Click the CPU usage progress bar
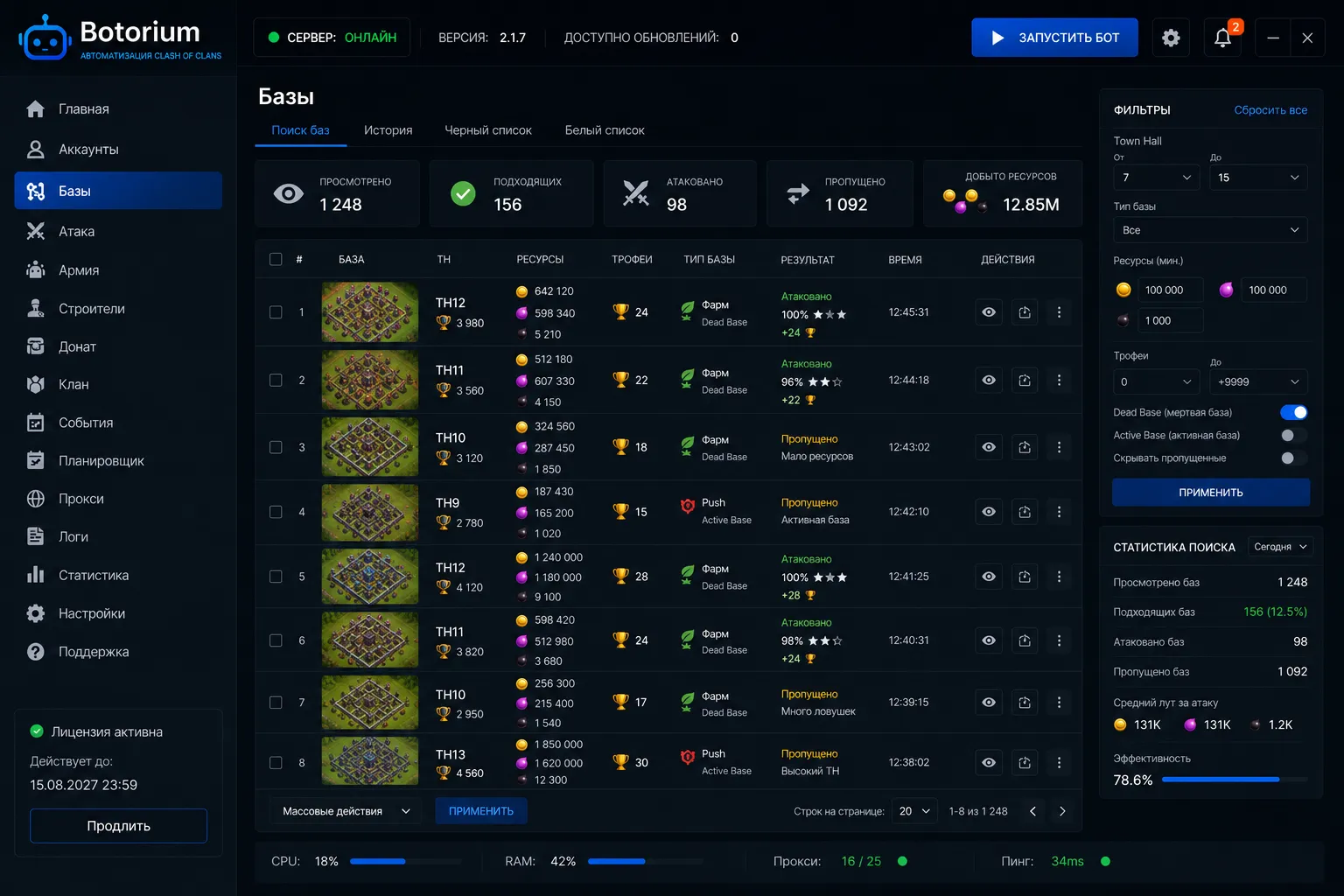The height and width of the screenshot is (896, 1344). point(406,861)
